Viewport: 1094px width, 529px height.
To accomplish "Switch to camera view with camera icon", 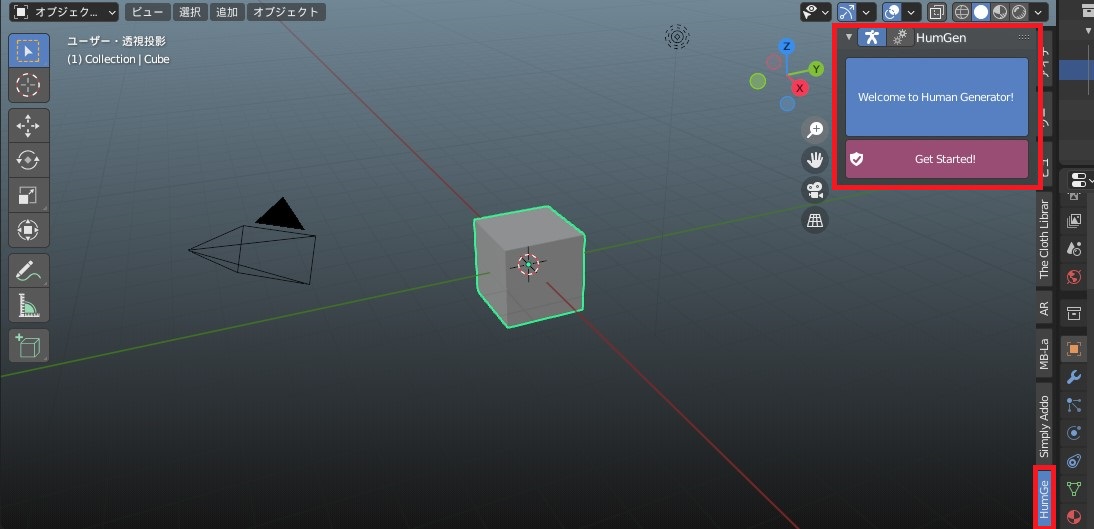I will click(x=815, y=190).
